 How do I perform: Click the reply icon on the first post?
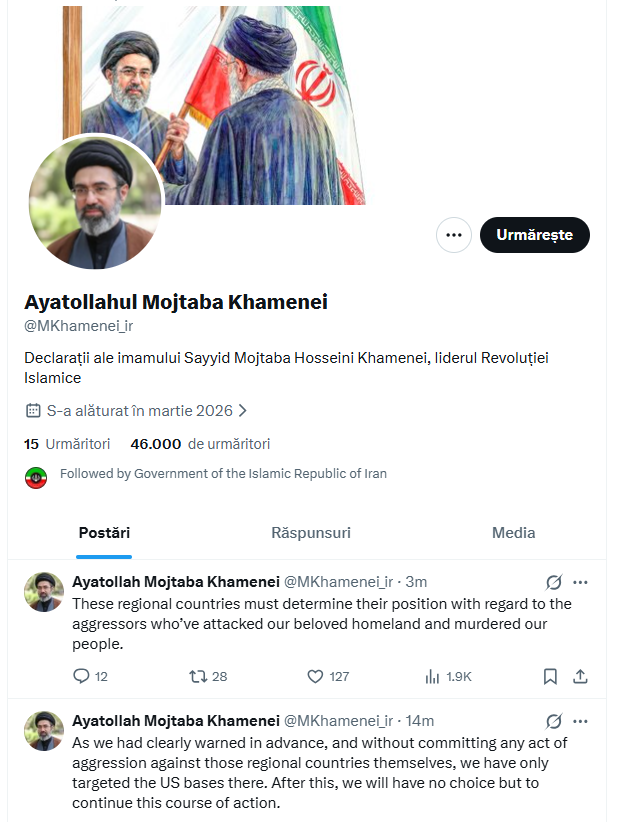(82, 677)
